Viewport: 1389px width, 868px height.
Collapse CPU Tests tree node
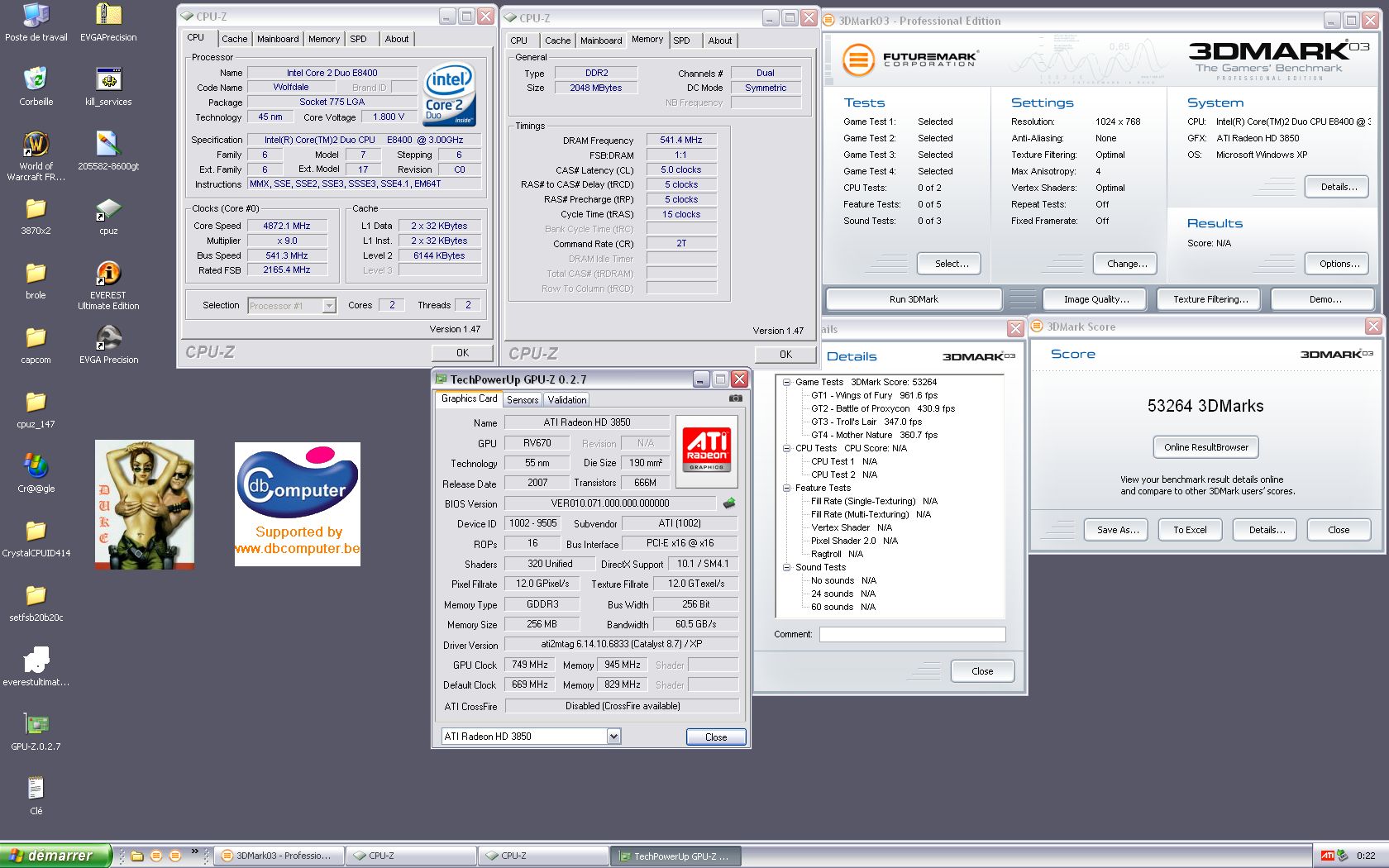point(786,448)
